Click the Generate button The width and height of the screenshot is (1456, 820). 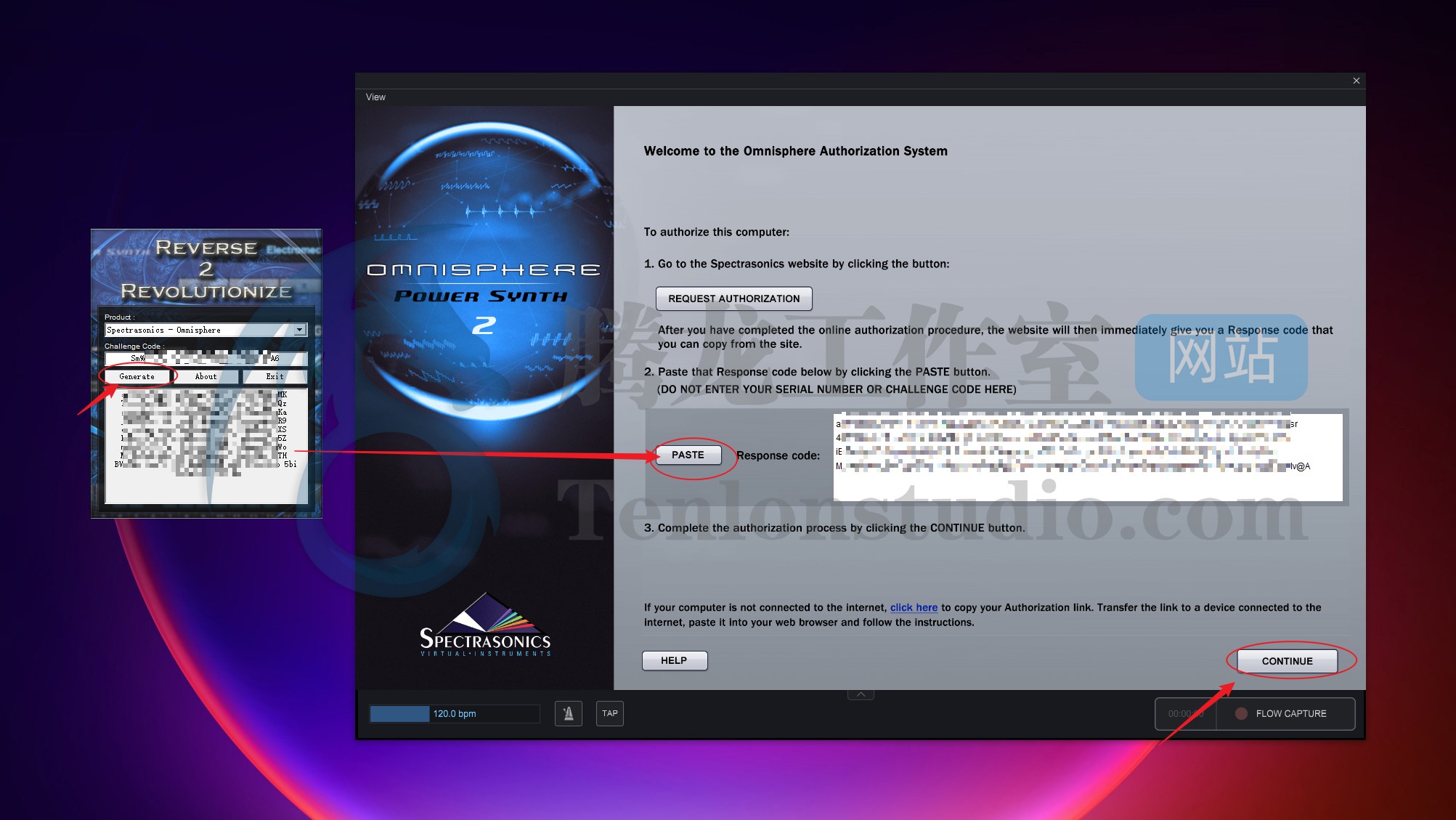[x=137, y=376]
